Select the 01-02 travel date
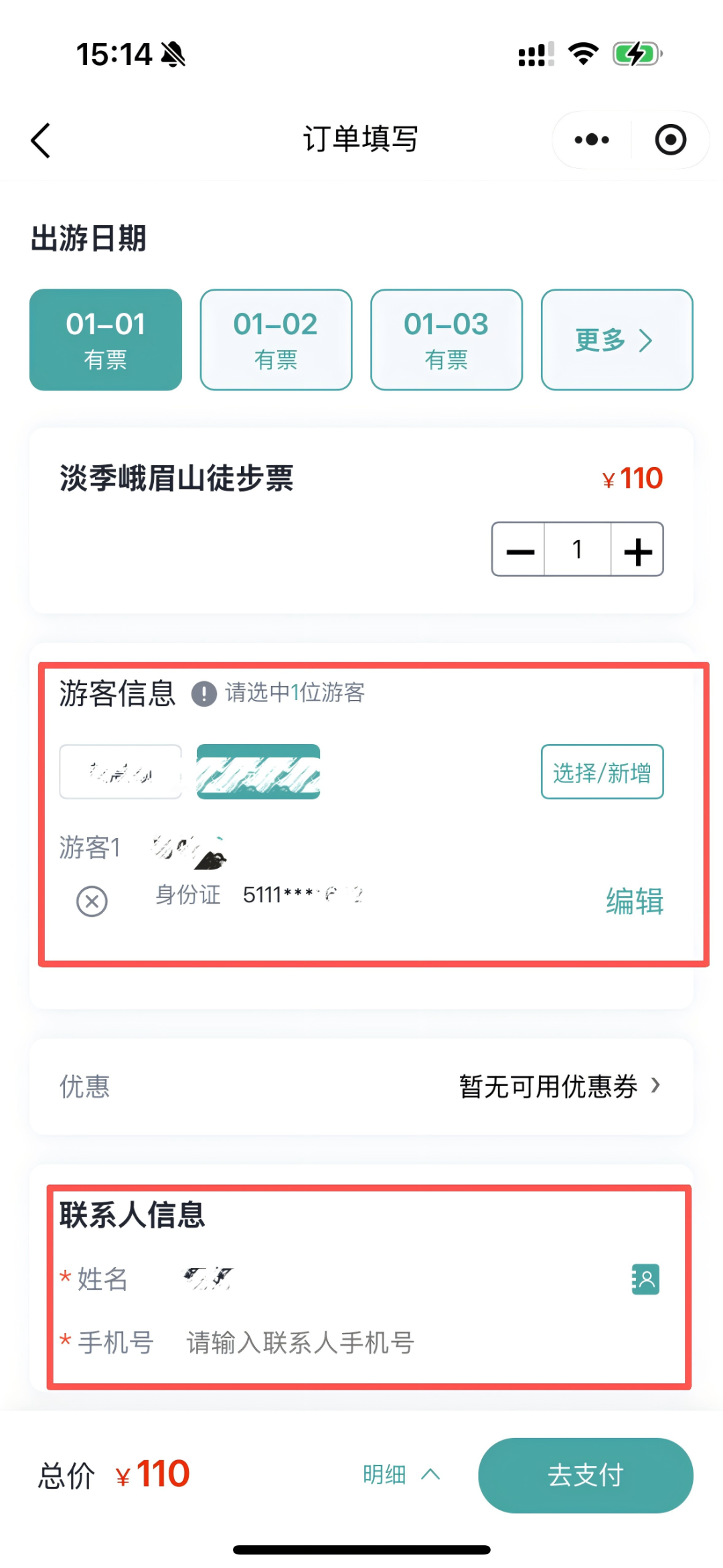This screenshot has width=723, height=1568. 276,340
